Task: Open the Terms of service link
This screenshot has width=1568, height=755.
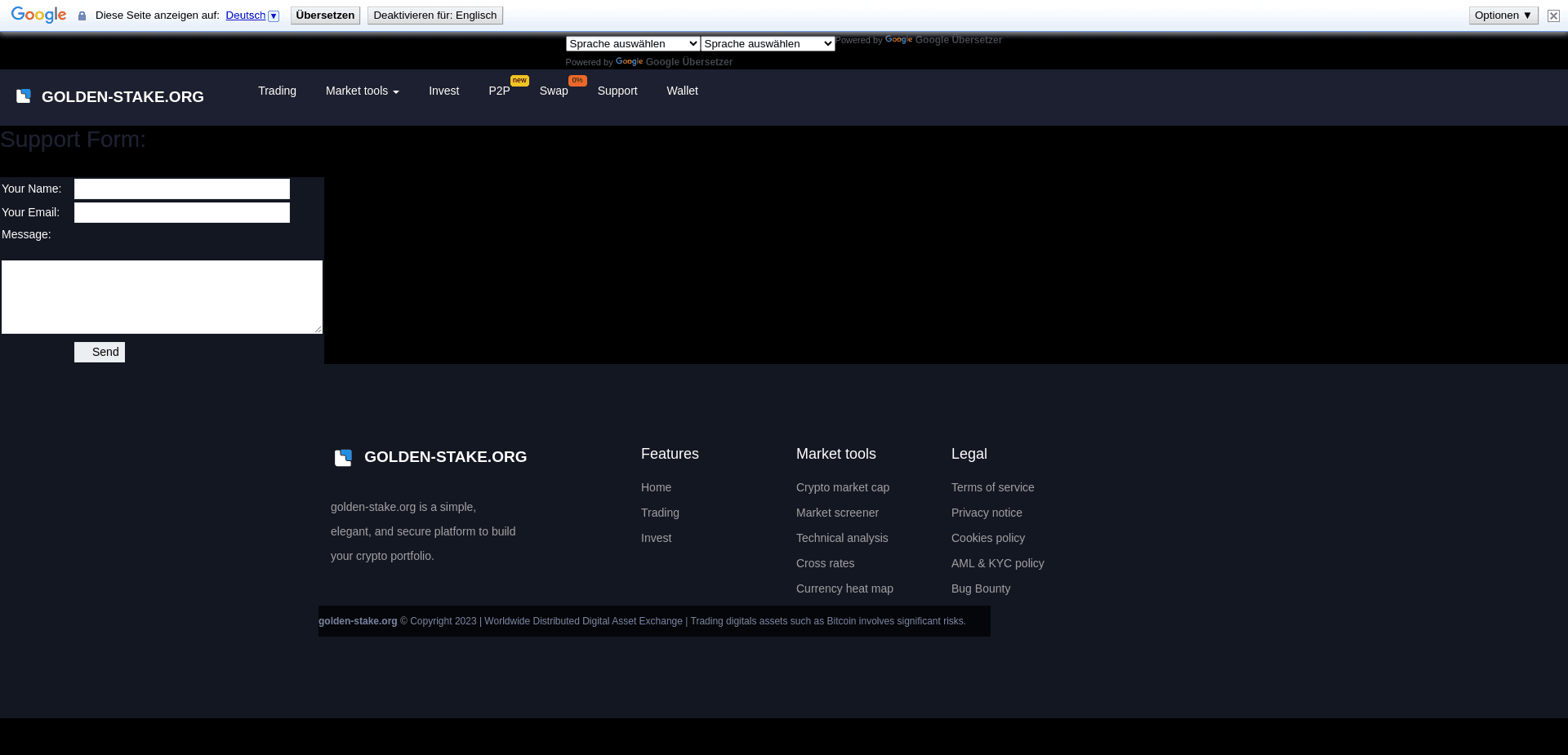Action: (992, 487)
